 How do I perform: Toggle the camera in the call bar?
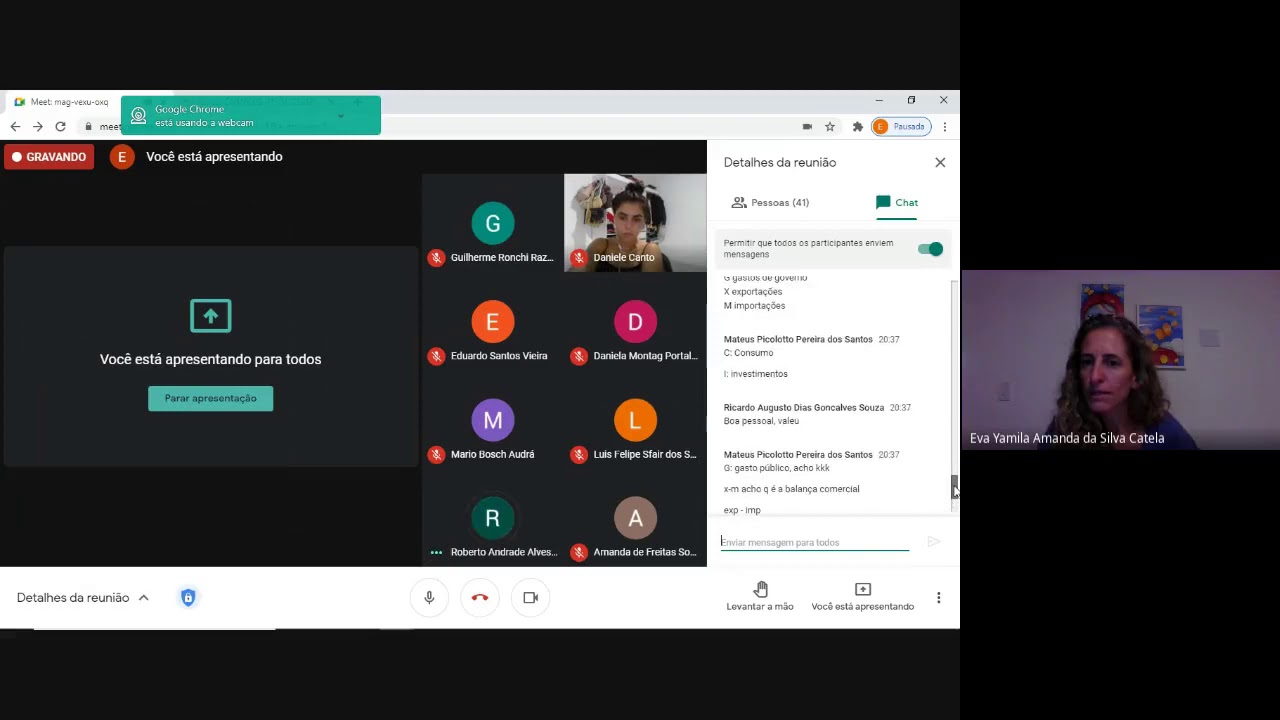pyautogui.click(x=531, y=597)
